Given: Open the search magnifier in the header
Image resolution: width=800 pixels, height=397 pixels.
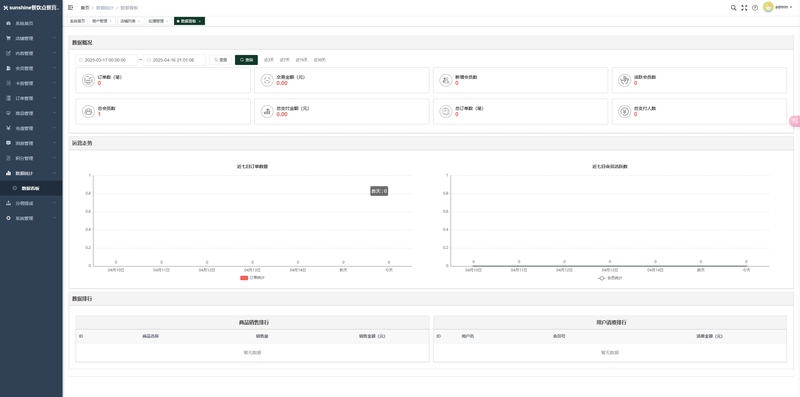Looking at the screenshot, I should tap(734, 8).
